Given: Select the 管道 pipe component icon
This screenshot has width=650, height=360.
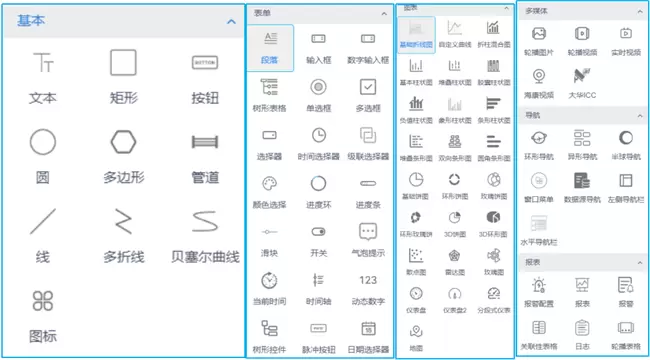Looking at the screenshot, I should coord(205,142).
